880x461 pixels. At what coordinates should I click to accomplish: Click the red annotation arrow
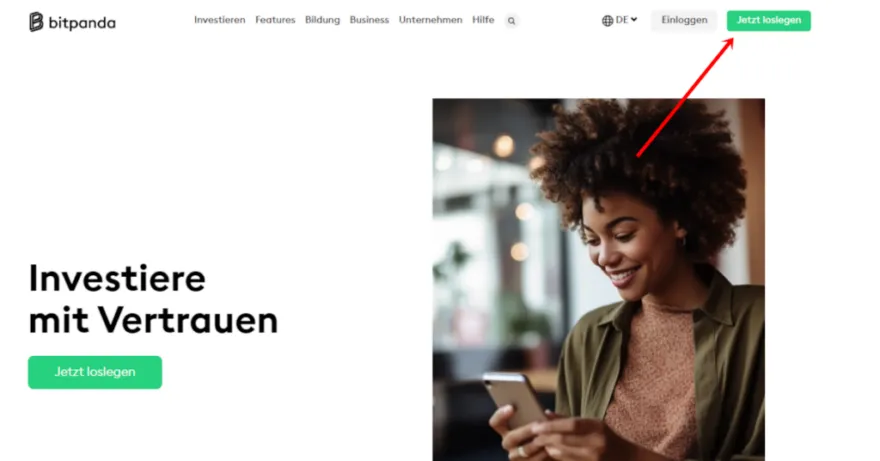685,97
